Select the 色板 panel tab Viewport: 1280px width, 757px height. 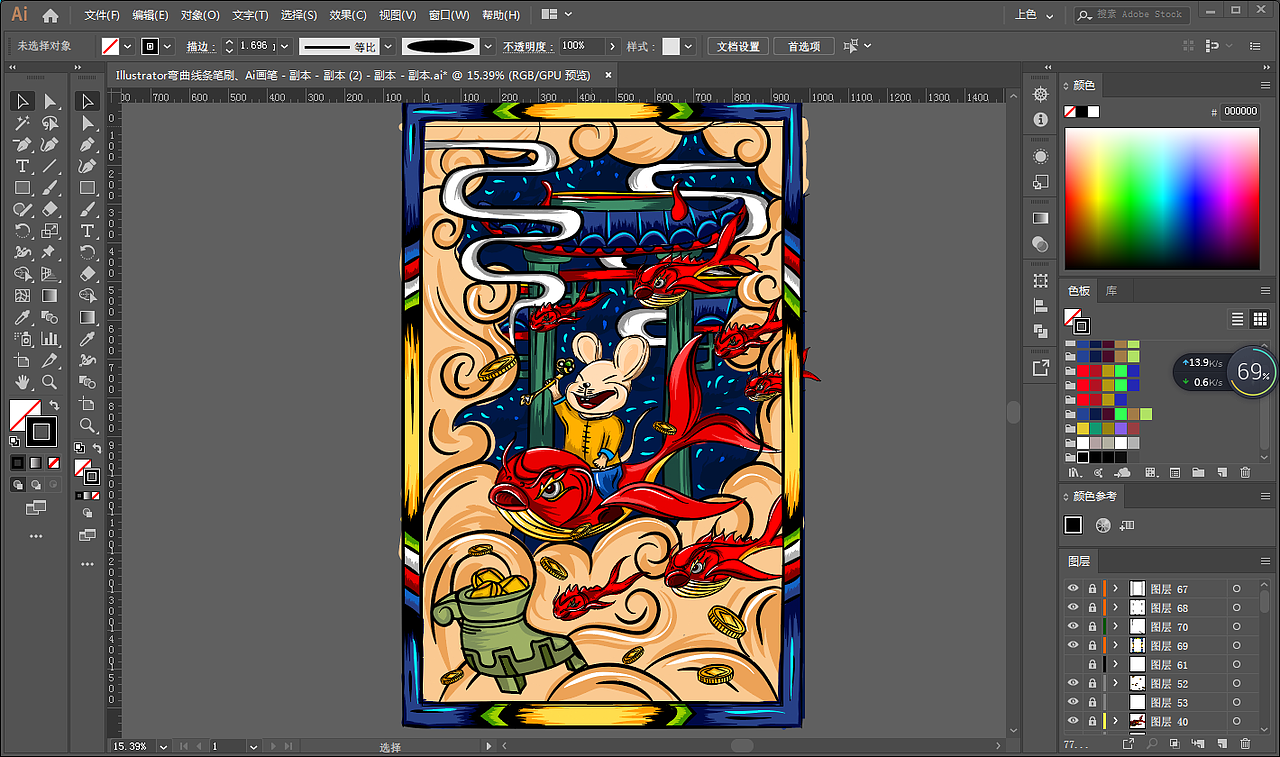[x=1079, y=290]
